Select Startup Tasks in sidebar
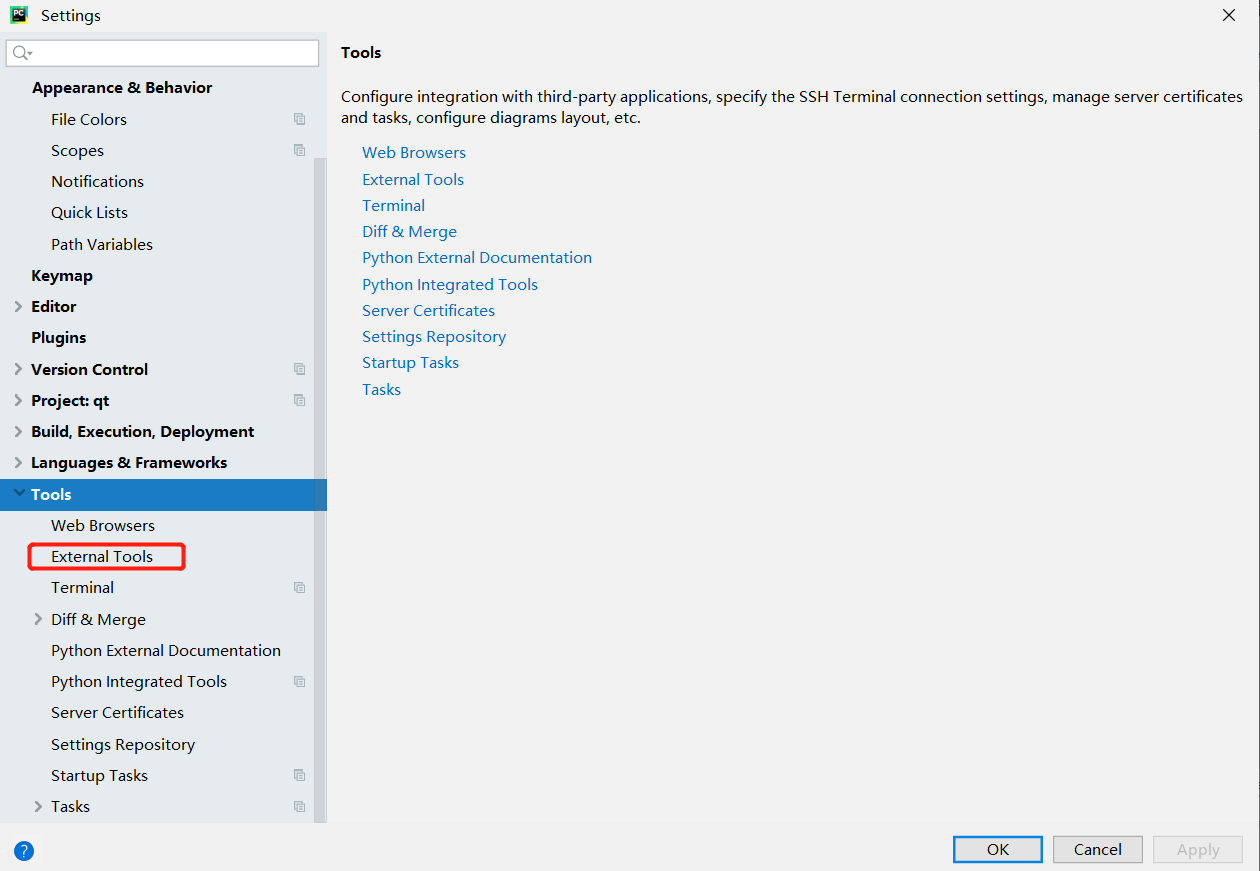The height and width of the screenshot is (871, 1260). (99, 776)
